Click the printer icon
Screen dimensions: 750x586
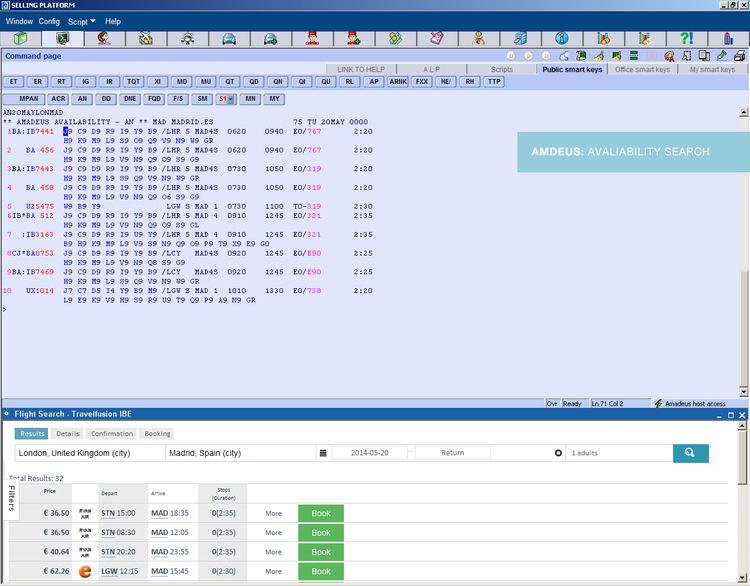coord(739,56)
